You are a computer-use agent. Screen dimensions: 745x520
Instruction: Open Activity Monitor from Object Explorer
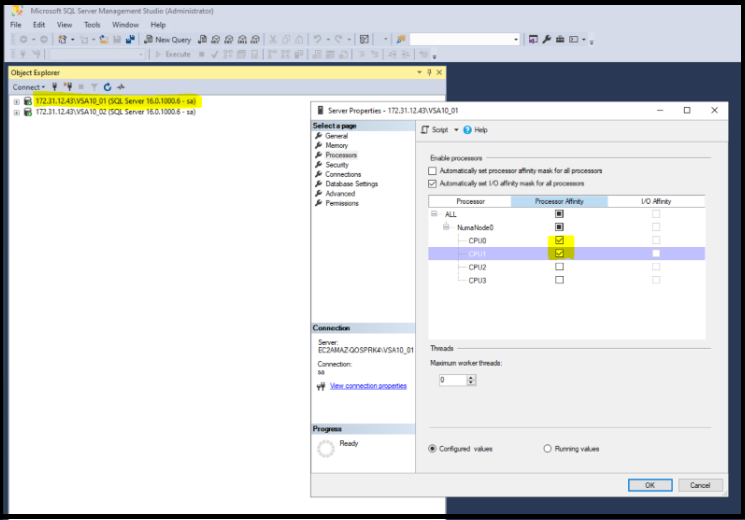click(x=121, y=87)
